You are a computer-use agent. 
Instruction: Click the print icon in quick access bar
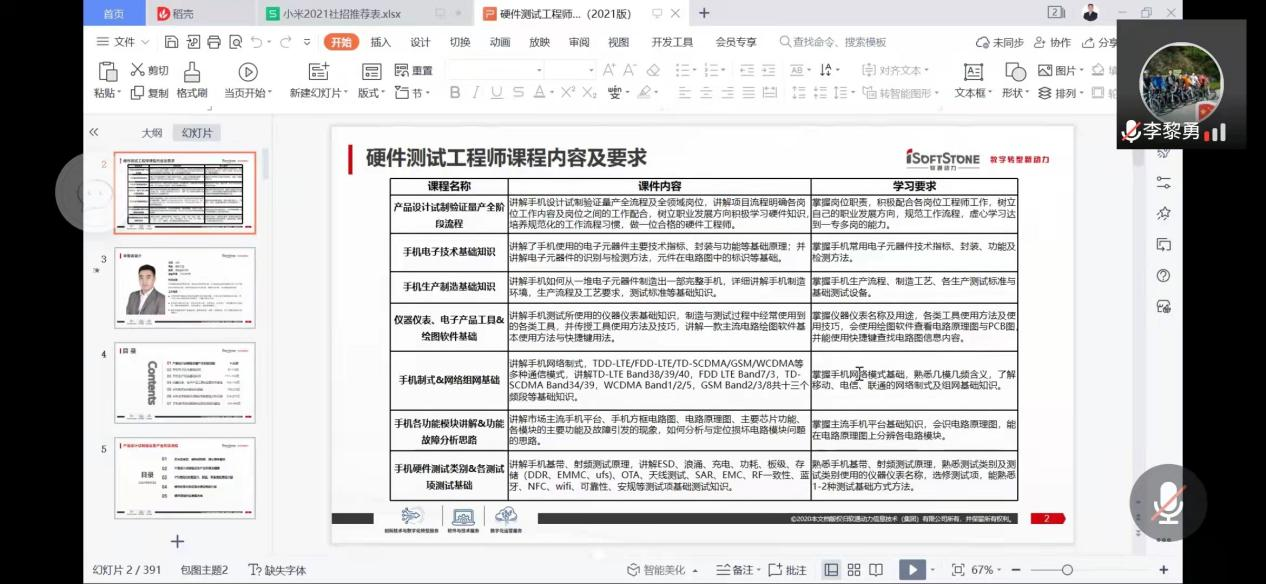point(213,42)
